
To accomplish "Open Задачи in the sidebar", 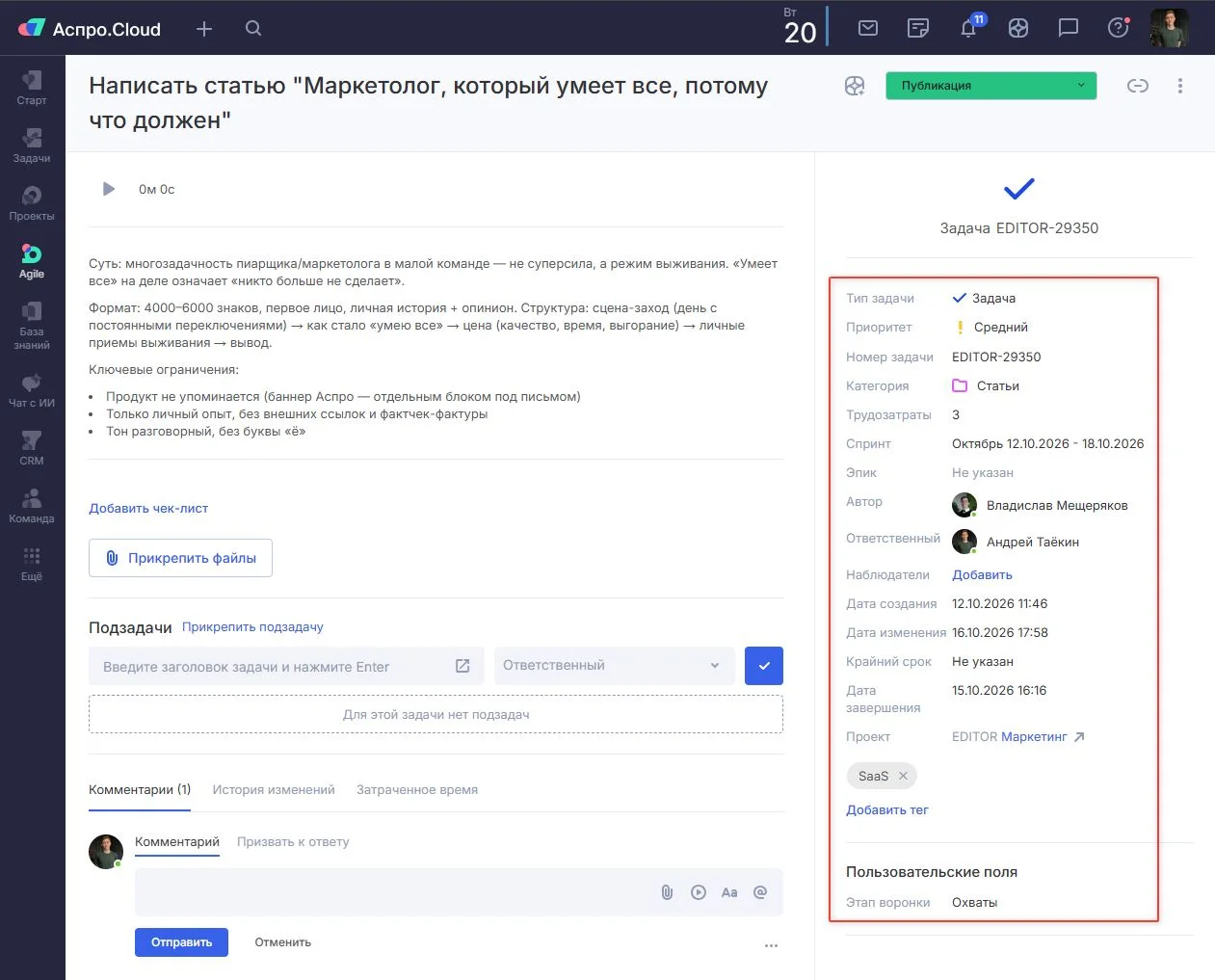I will 32,146.
